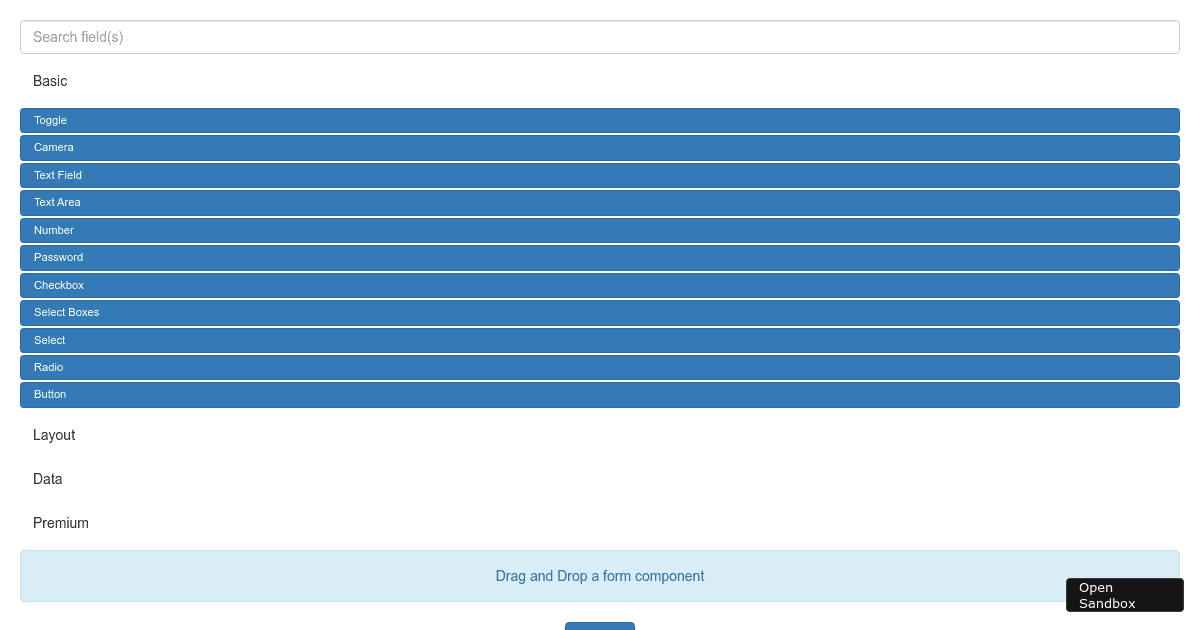Screen dimensions: 1200x630
Task: Expand the Data components group
Action: [48, 479]
